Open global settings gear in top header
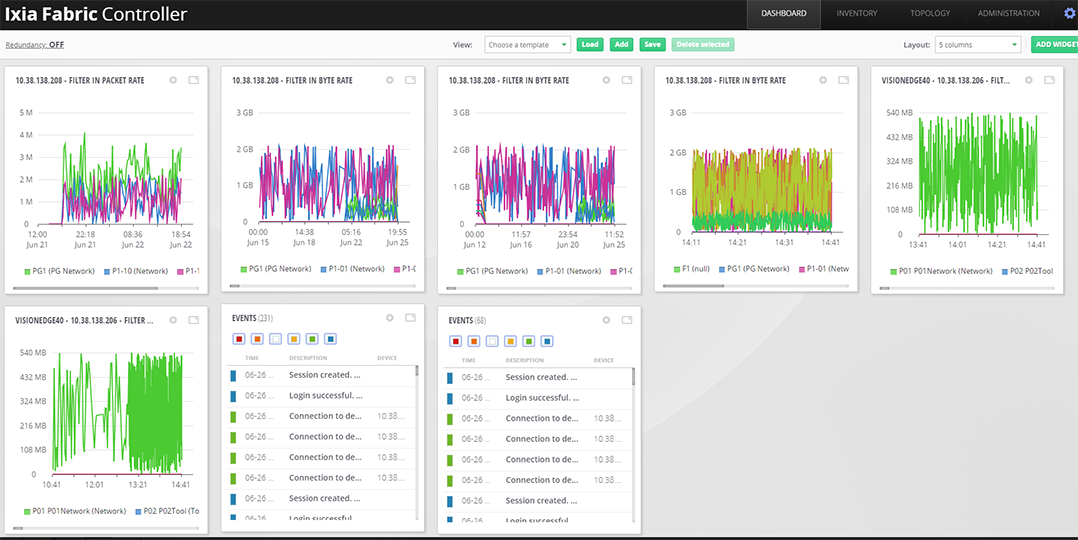 (x=1069, y=13)
